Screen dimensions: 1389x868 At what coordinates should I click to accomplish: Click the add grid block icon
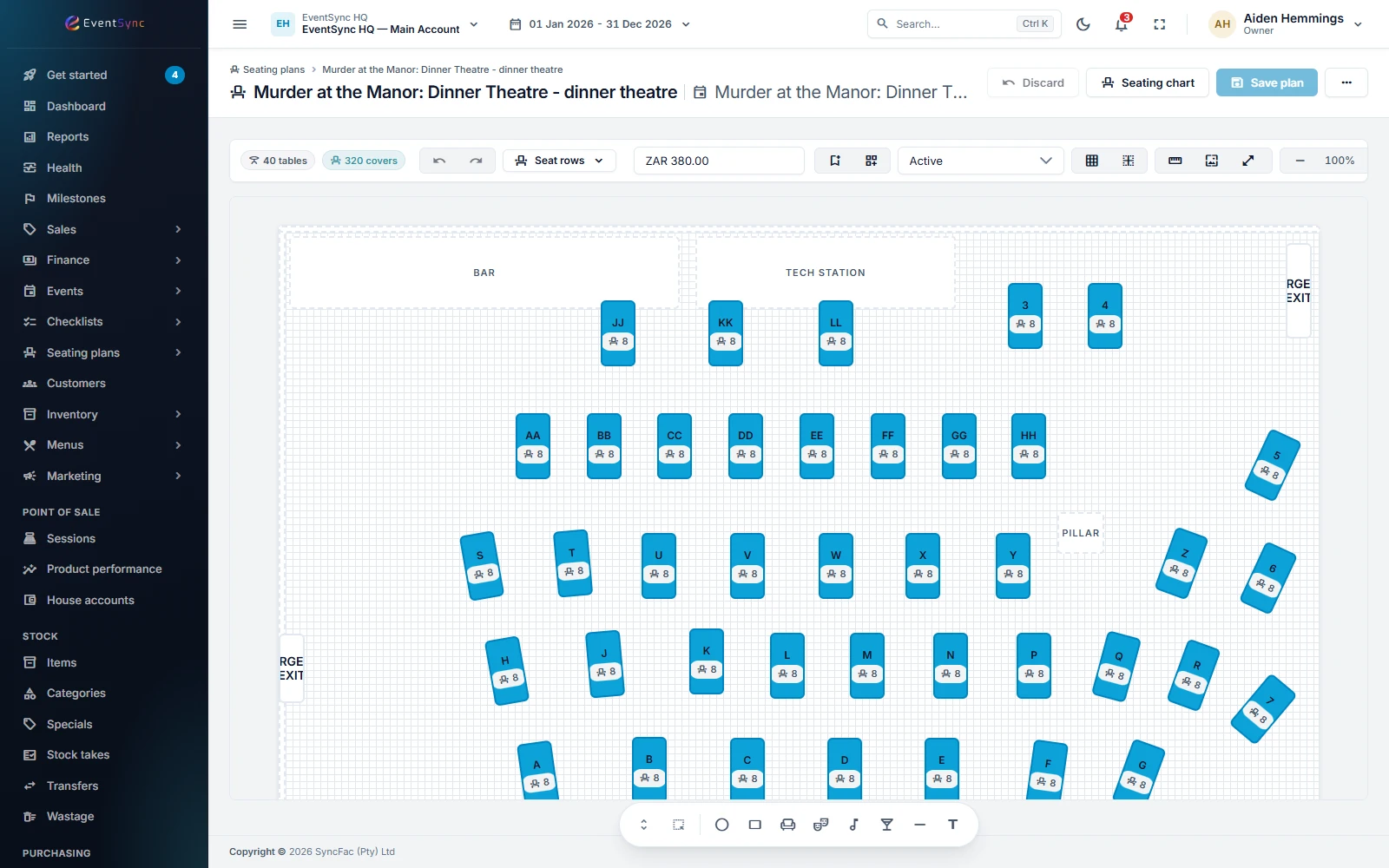point(872,161)
